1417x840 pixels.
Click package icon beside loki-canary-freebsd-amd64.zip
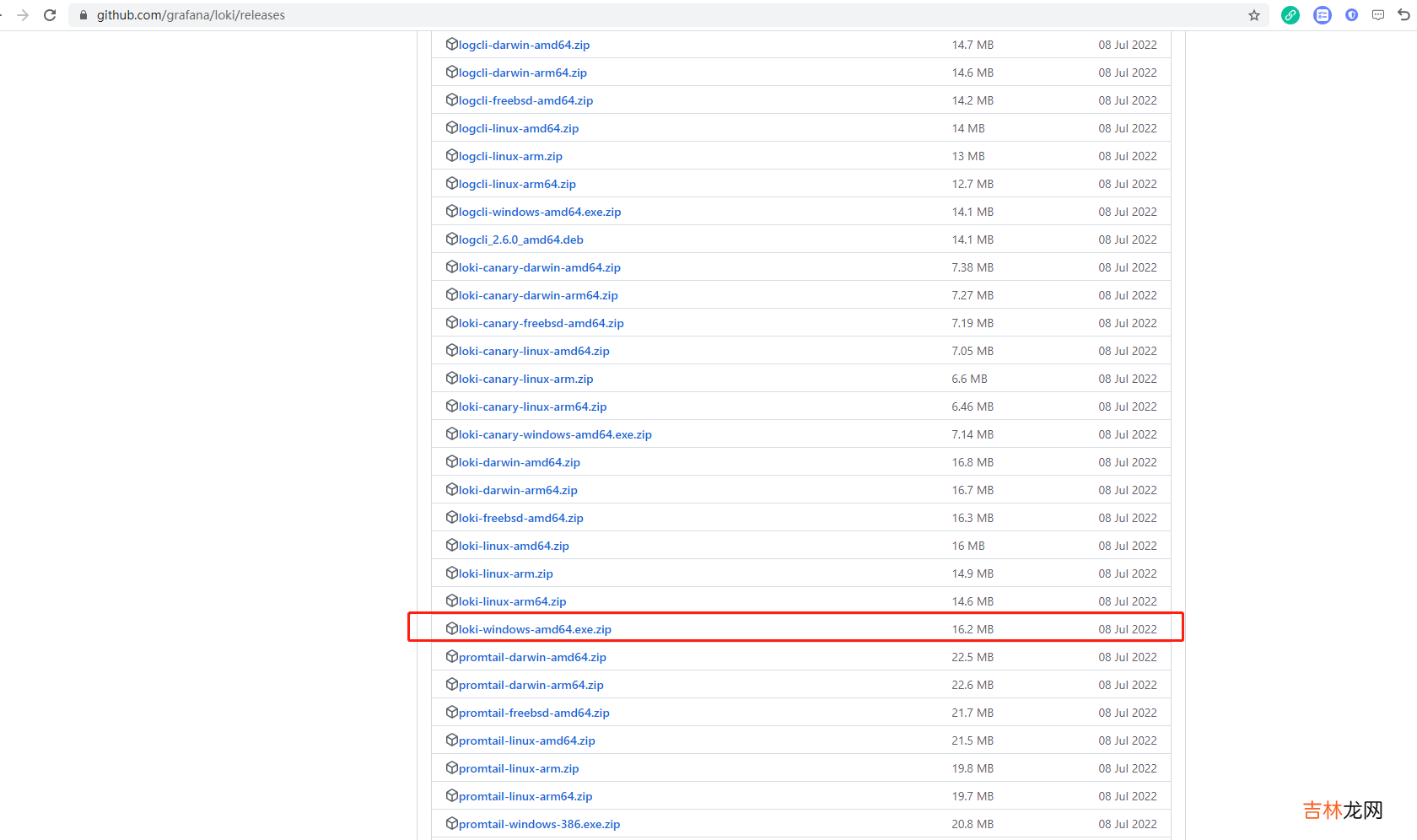coord(452,323)
